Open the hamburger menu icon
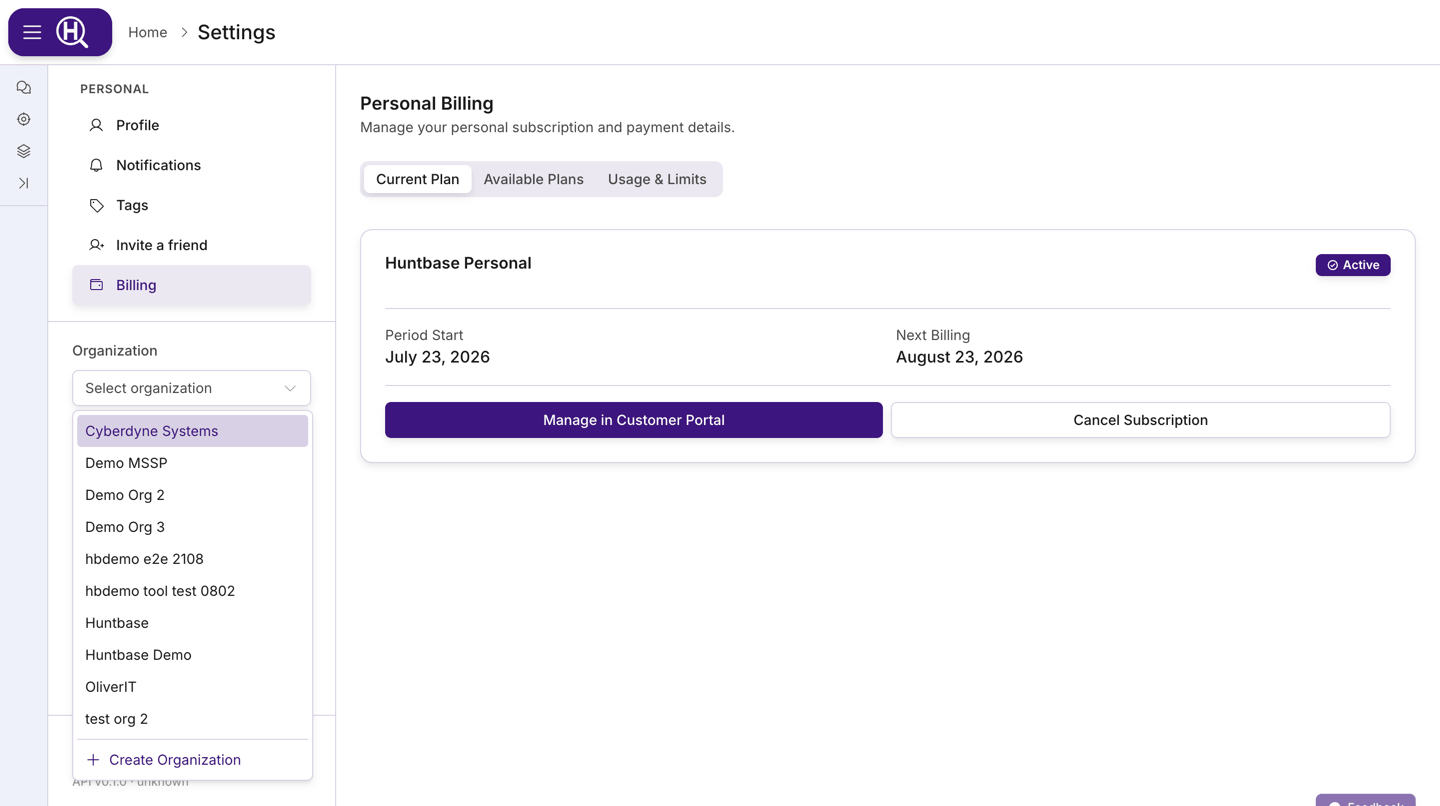Image resolution: width=1440 pixels, height=806 pixels. [32, 32]
